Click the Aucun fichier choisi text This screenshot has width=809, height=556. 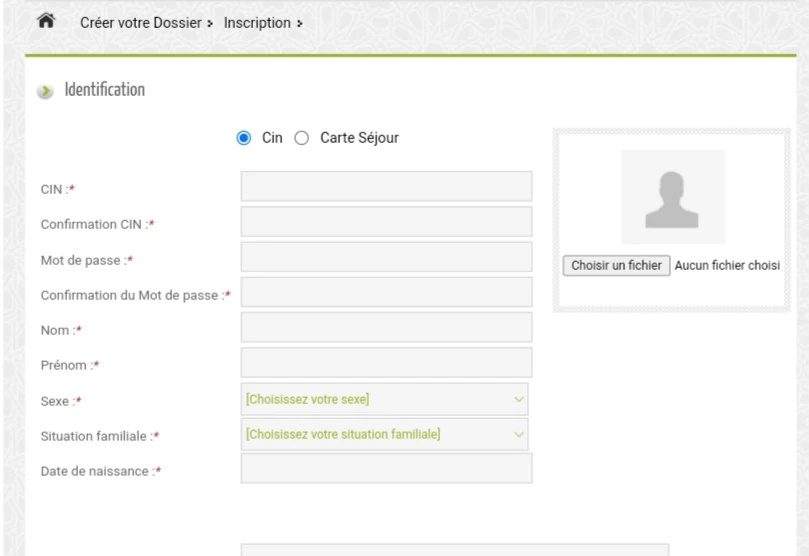coord(726,266)
